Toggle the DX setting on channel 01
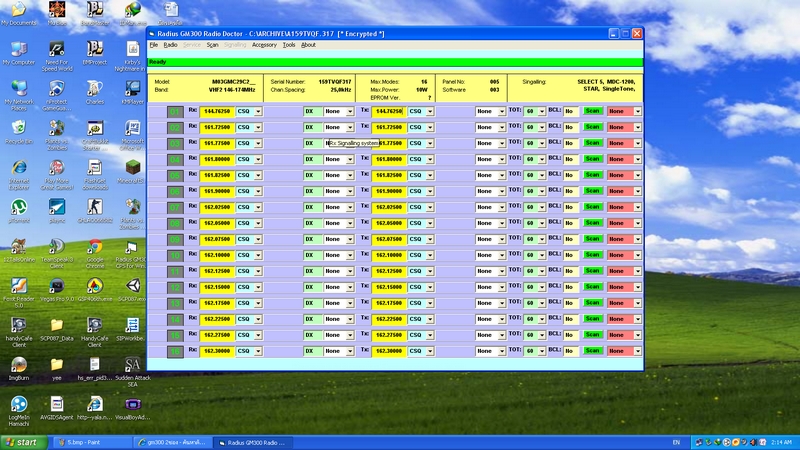This screenshot has width=800, height=450. pyautogui.click(x=311, y=111)
